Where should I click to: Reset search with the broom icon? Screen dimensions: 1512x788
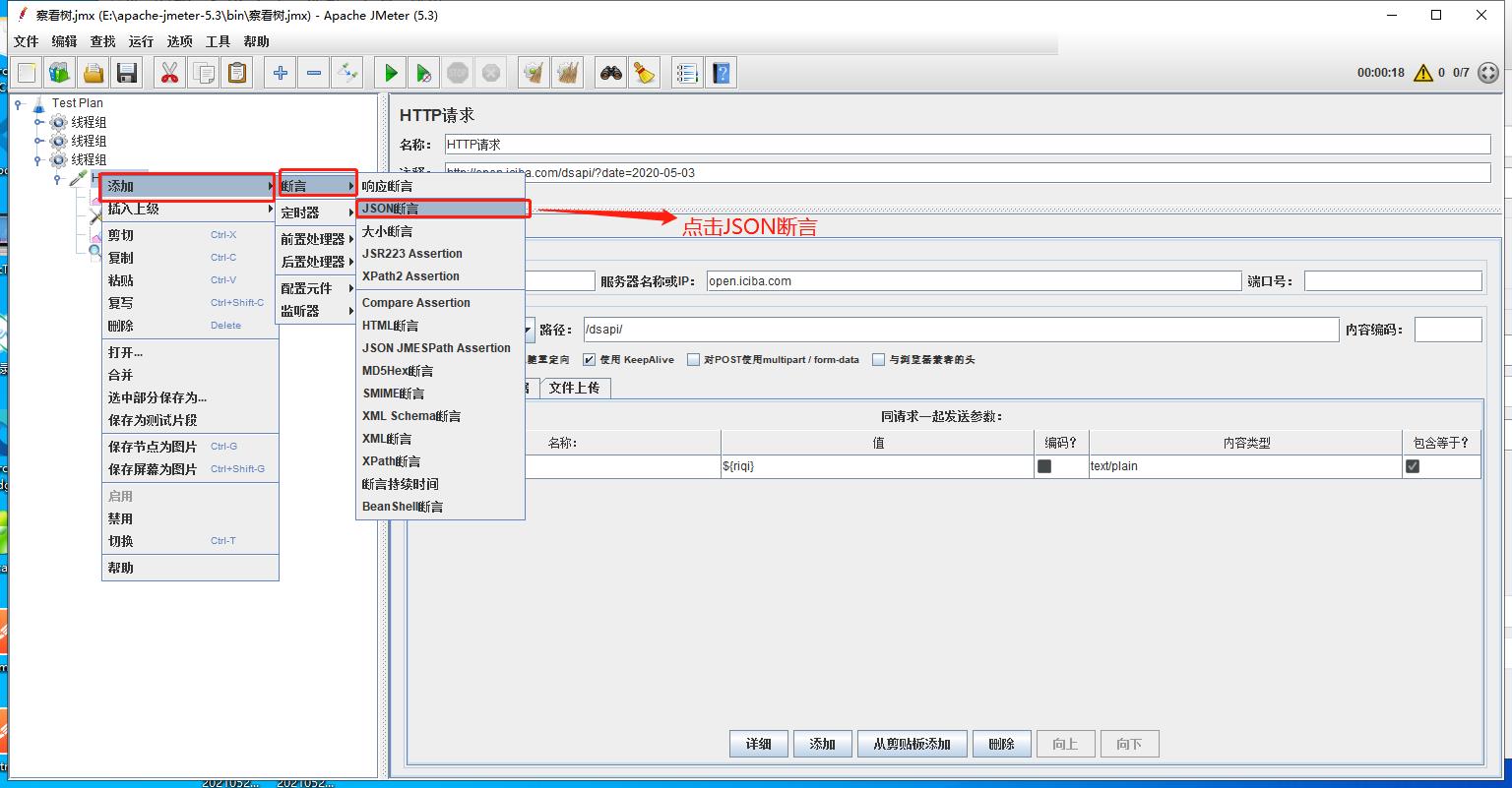pyautogui.click(x=644, y=73)
